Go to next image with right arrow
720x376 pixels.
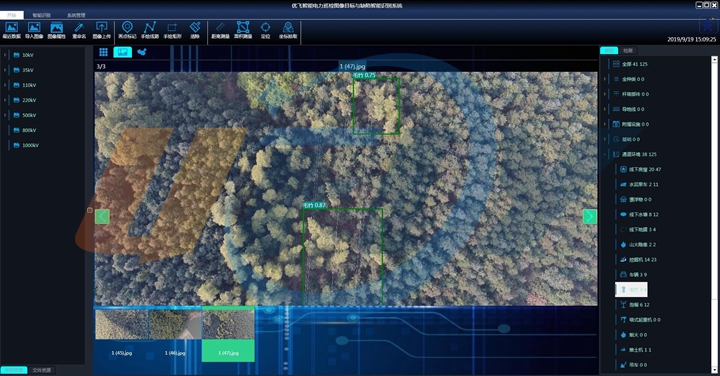point(590,217)
